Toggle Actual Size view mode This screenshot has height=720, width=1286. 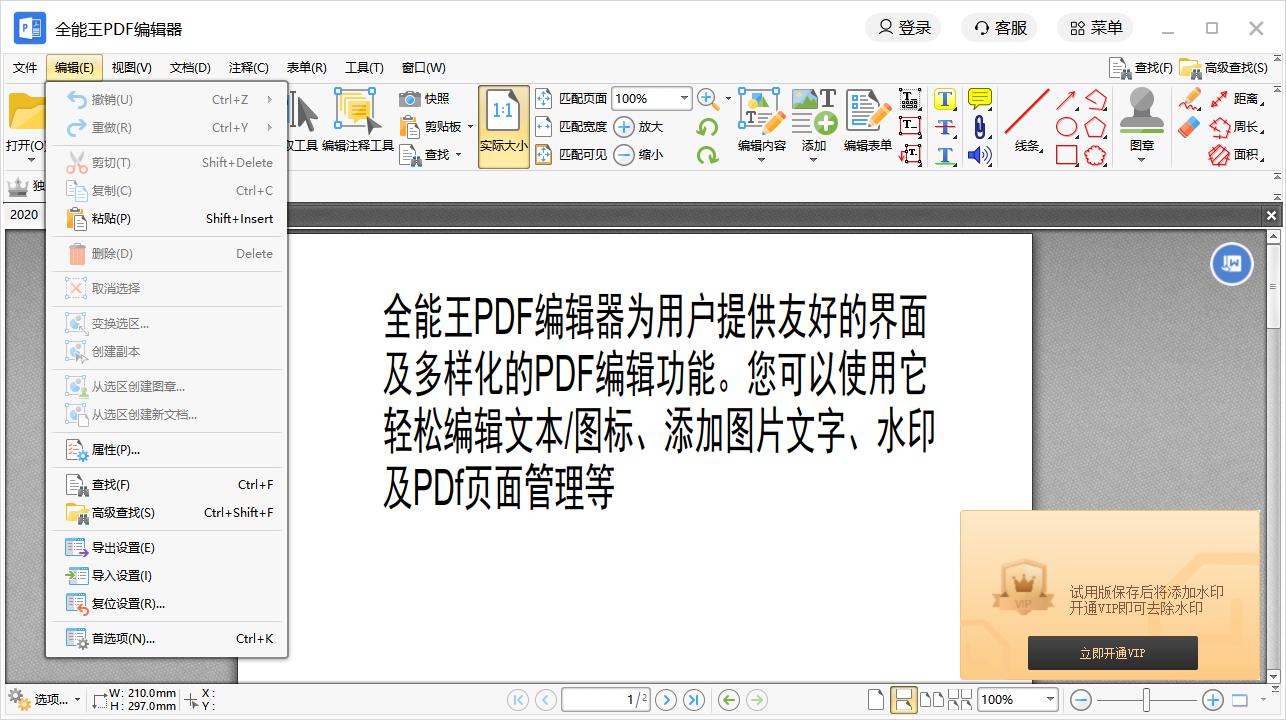[503, 126]
